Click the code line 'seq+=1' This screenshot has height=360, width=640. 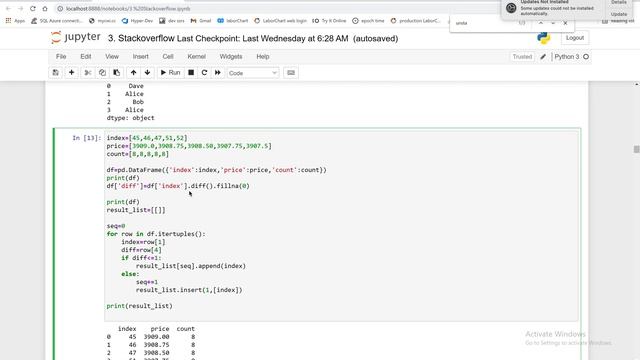tap(147, 282)
